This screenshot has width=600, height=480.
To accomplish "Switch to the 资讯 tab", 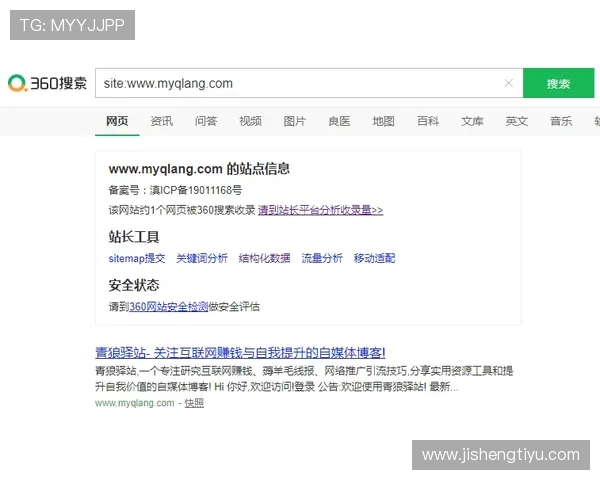I will tap(161, 121).
